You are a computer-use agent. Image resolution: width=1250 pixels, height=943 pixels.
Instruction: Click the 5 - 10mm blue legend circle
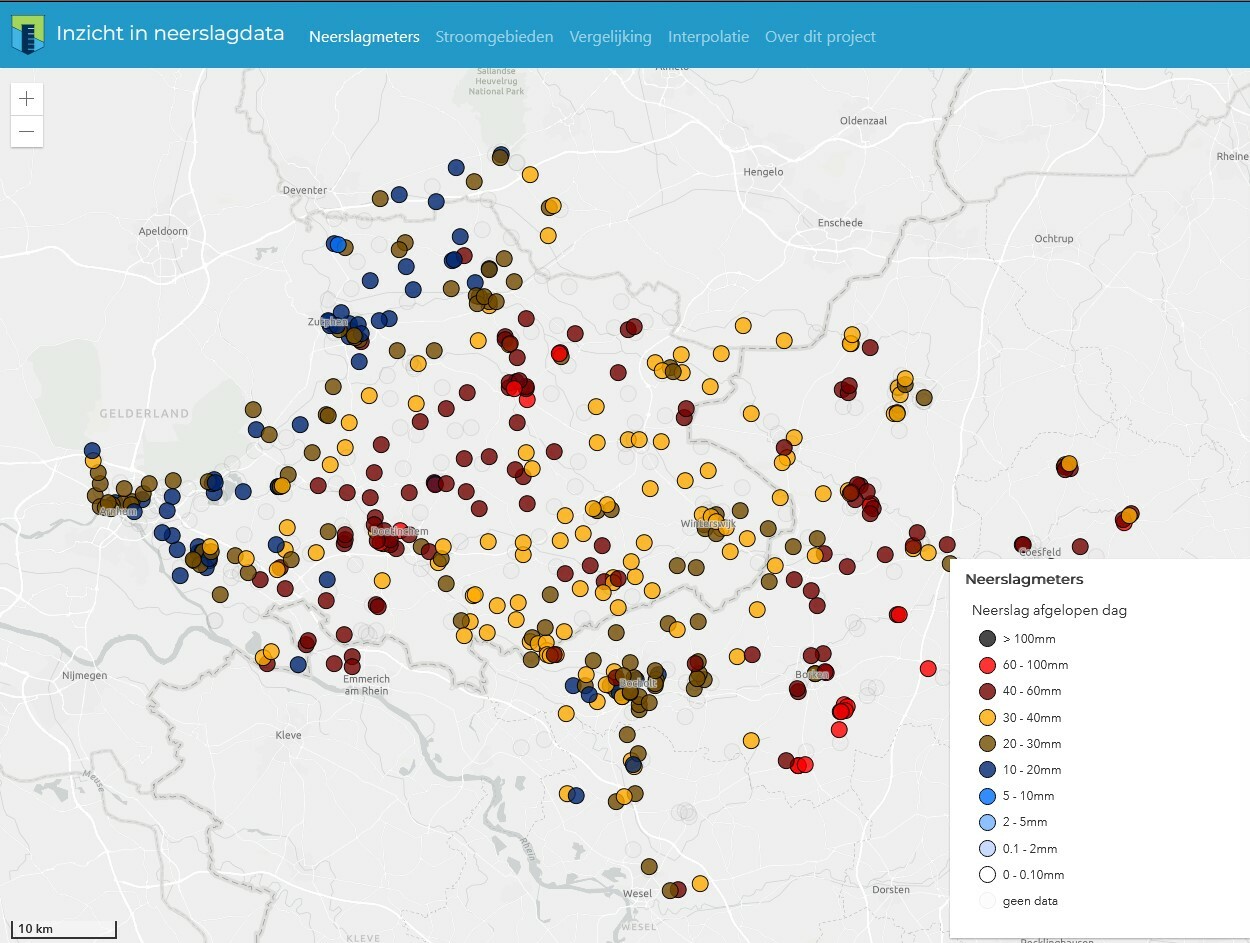point(988,796)
